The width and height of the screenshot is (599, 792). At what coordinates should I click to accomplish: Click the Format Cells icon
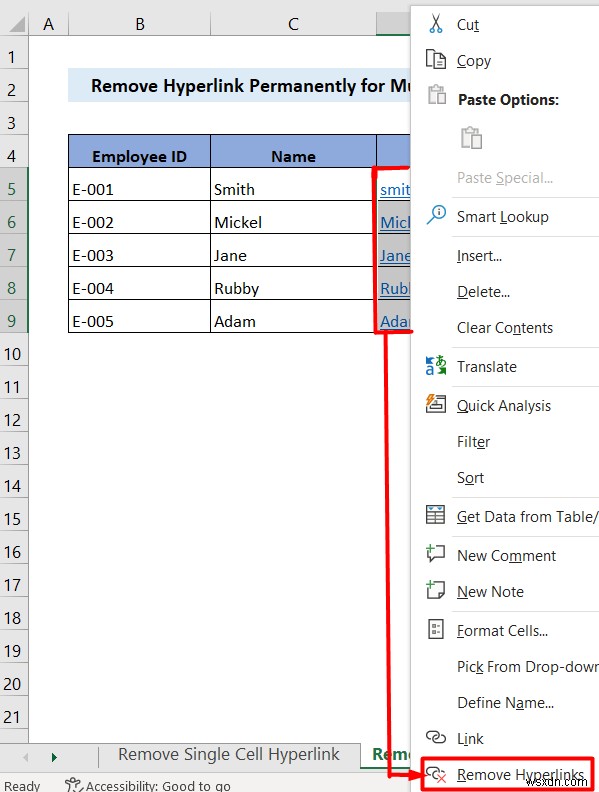coord(435,629)
